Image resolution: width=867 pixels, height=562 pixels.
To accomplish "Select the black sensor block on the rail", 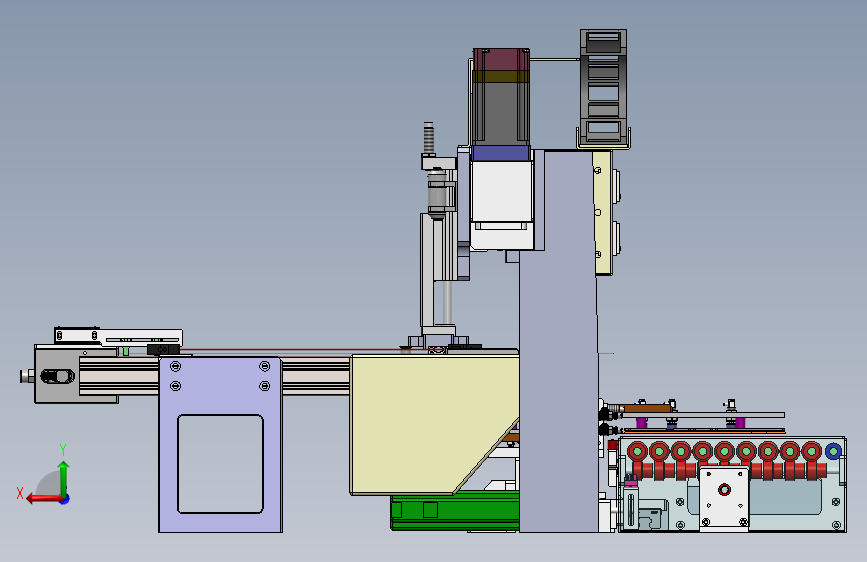I will (x=163, y=350).
